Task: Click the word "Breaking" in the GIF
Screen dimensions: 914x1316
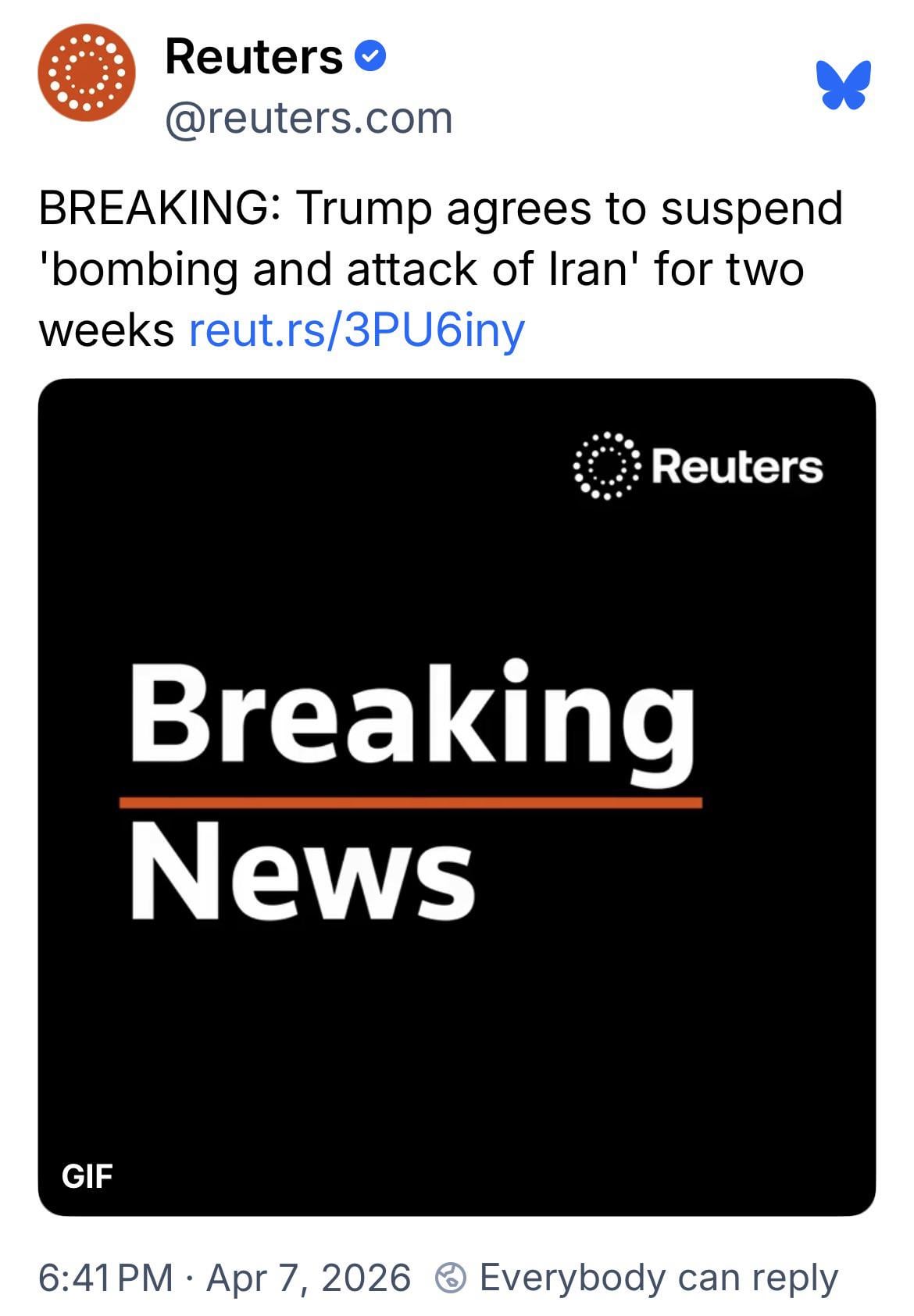Action: tap(412, 716)
